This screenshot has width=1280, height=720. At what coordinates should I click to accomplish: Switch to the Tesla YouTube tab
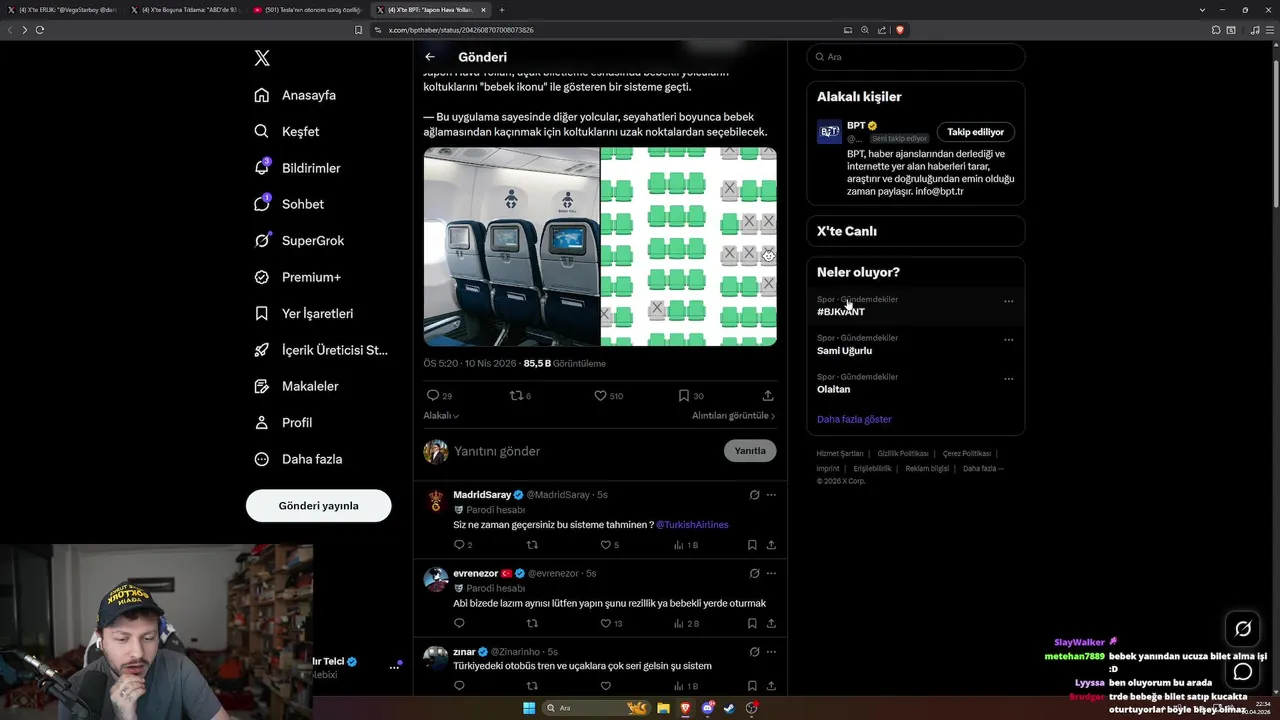pyautogui.click(x=307, y=10)
